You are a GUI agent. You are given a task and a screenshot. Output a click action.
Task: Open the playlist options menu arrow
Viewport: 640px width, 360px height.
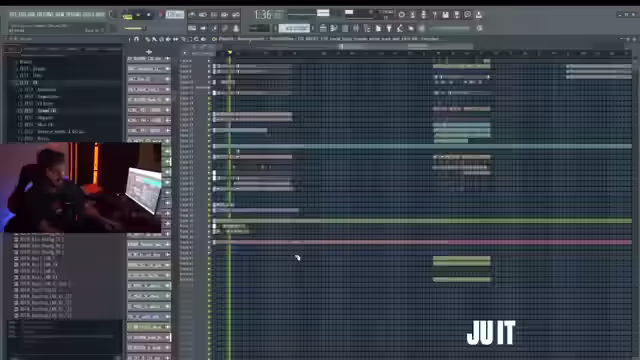click(x=130, y=39)
